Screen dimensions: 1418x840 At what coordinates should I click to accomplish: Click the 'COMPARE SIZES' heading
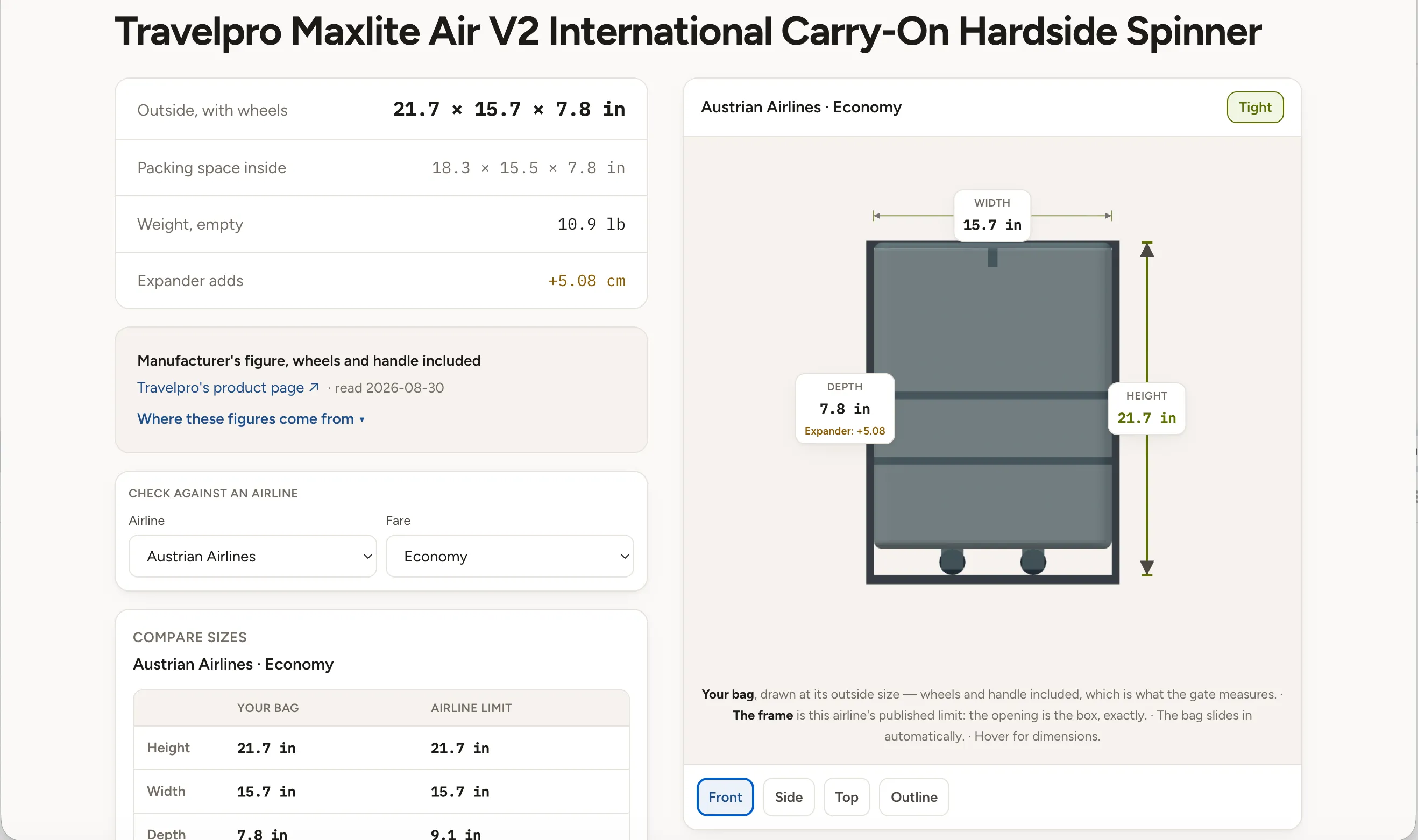tap(190, 637)
